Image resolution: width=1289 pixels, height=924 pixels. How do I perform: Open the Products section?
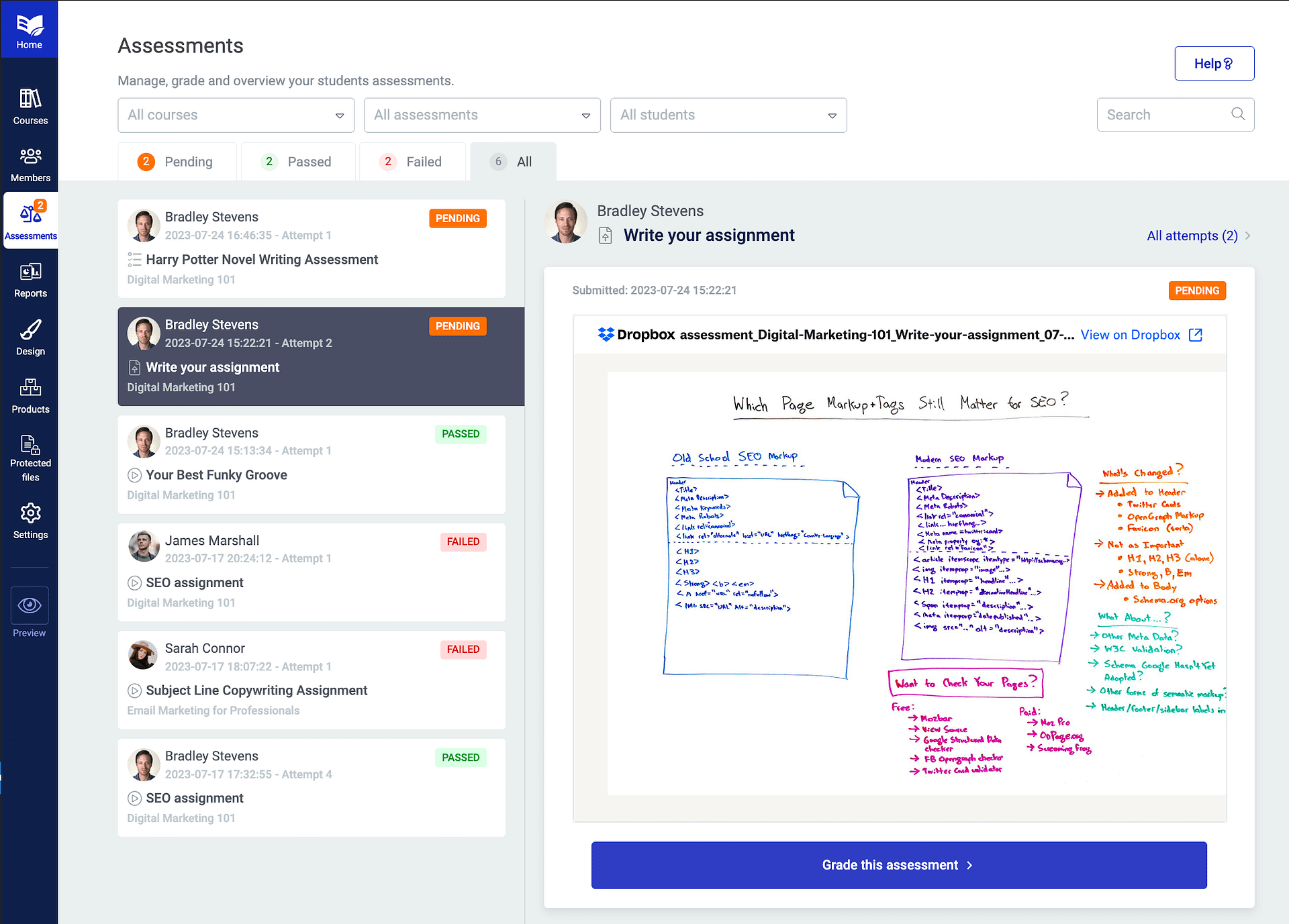(x=30, y=395)
